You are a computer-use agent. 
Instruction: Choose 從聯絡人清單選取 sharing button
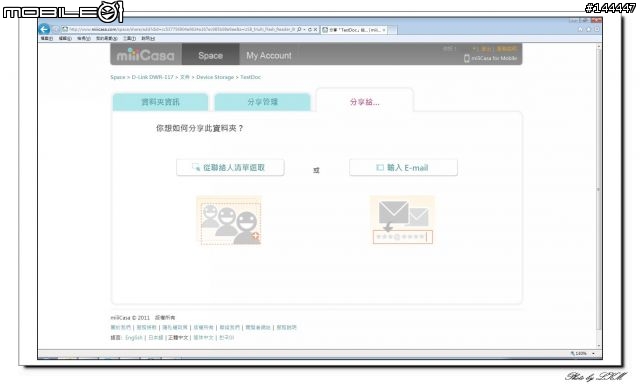point(230,168)
